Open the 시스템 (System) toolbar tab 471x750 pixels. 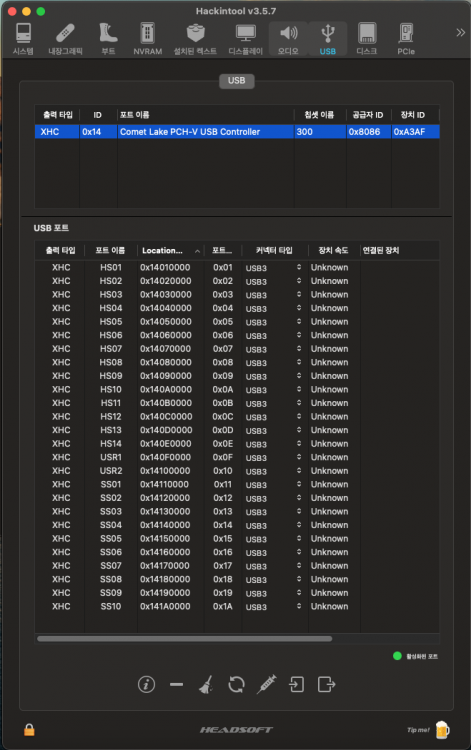(x=23, y=39)
